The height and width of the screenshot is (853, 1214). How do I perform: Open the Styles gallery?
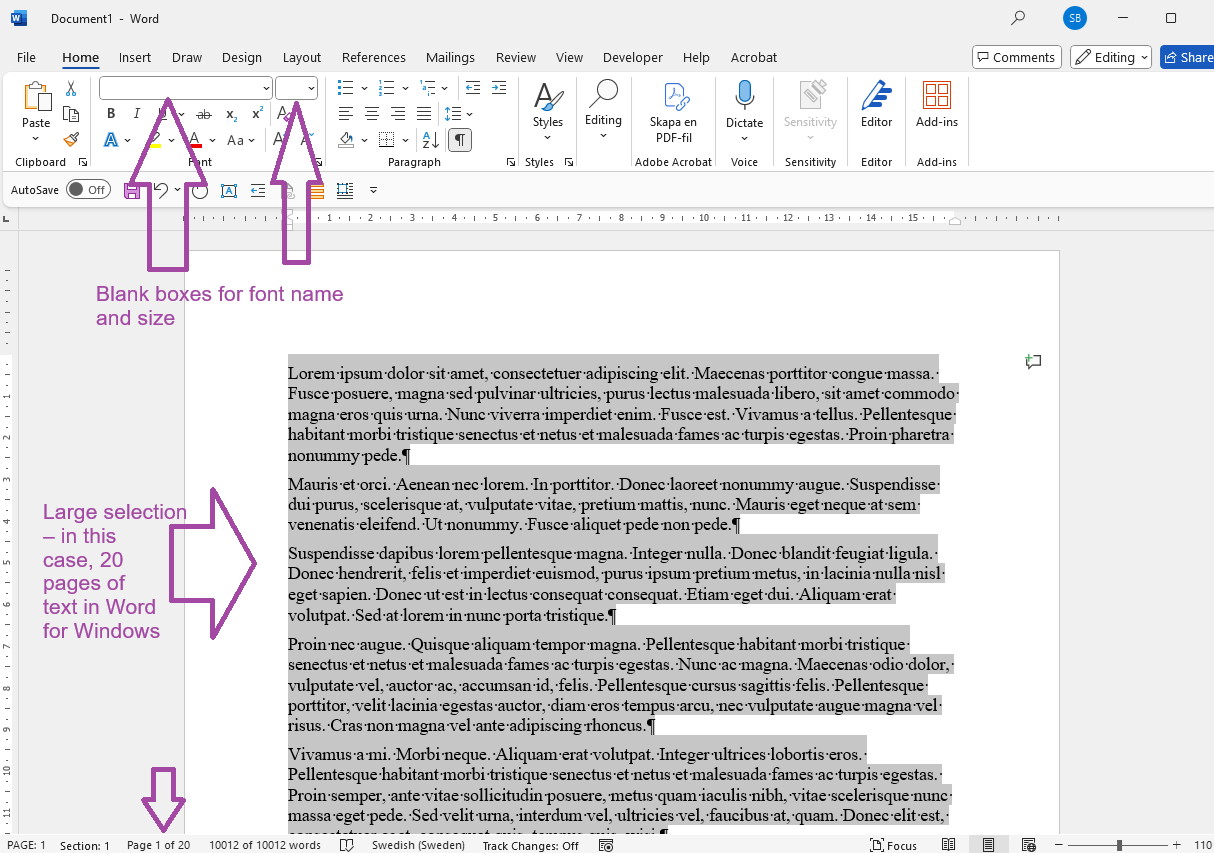click(x=548, y=110)
